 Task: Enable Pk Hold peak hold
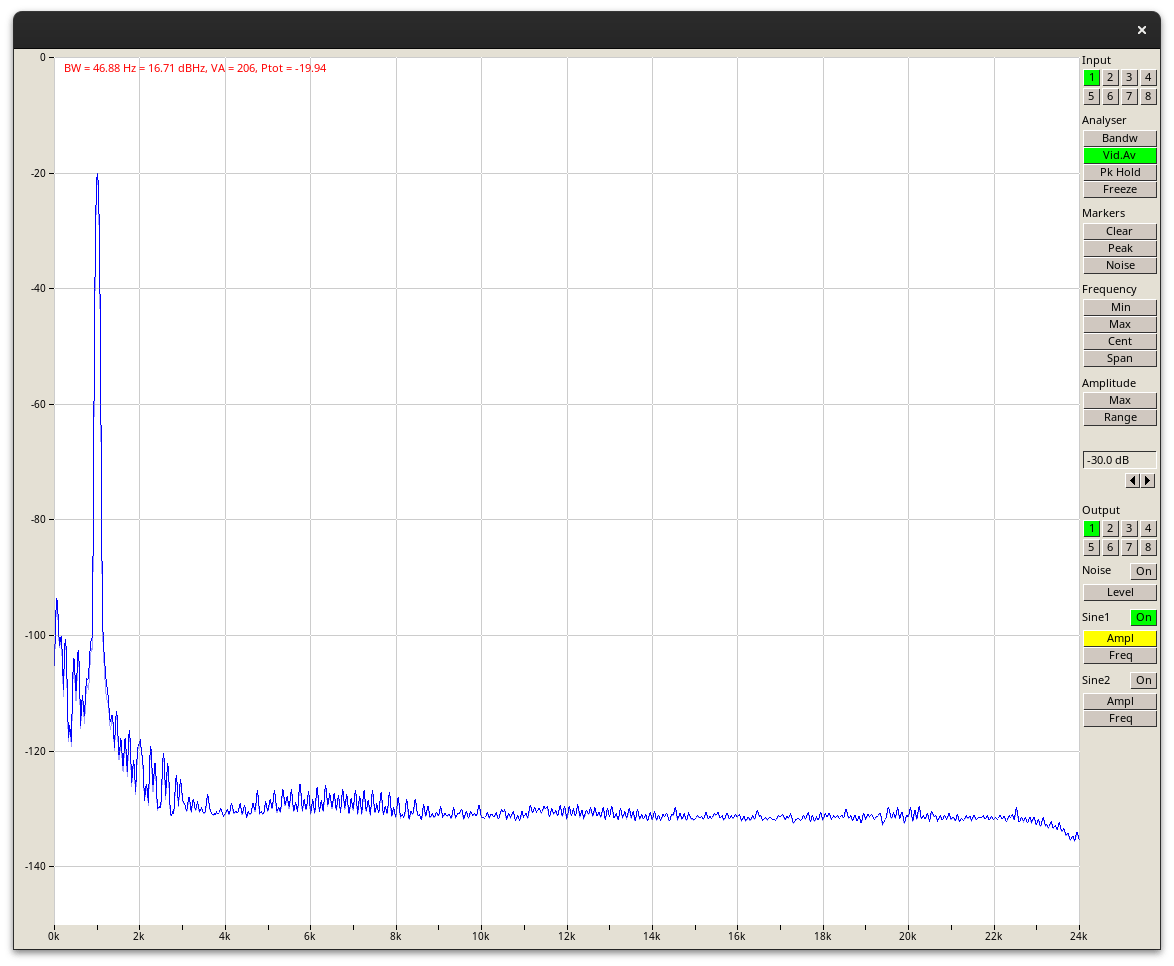pyautogui.click(x=1120, y=172)
